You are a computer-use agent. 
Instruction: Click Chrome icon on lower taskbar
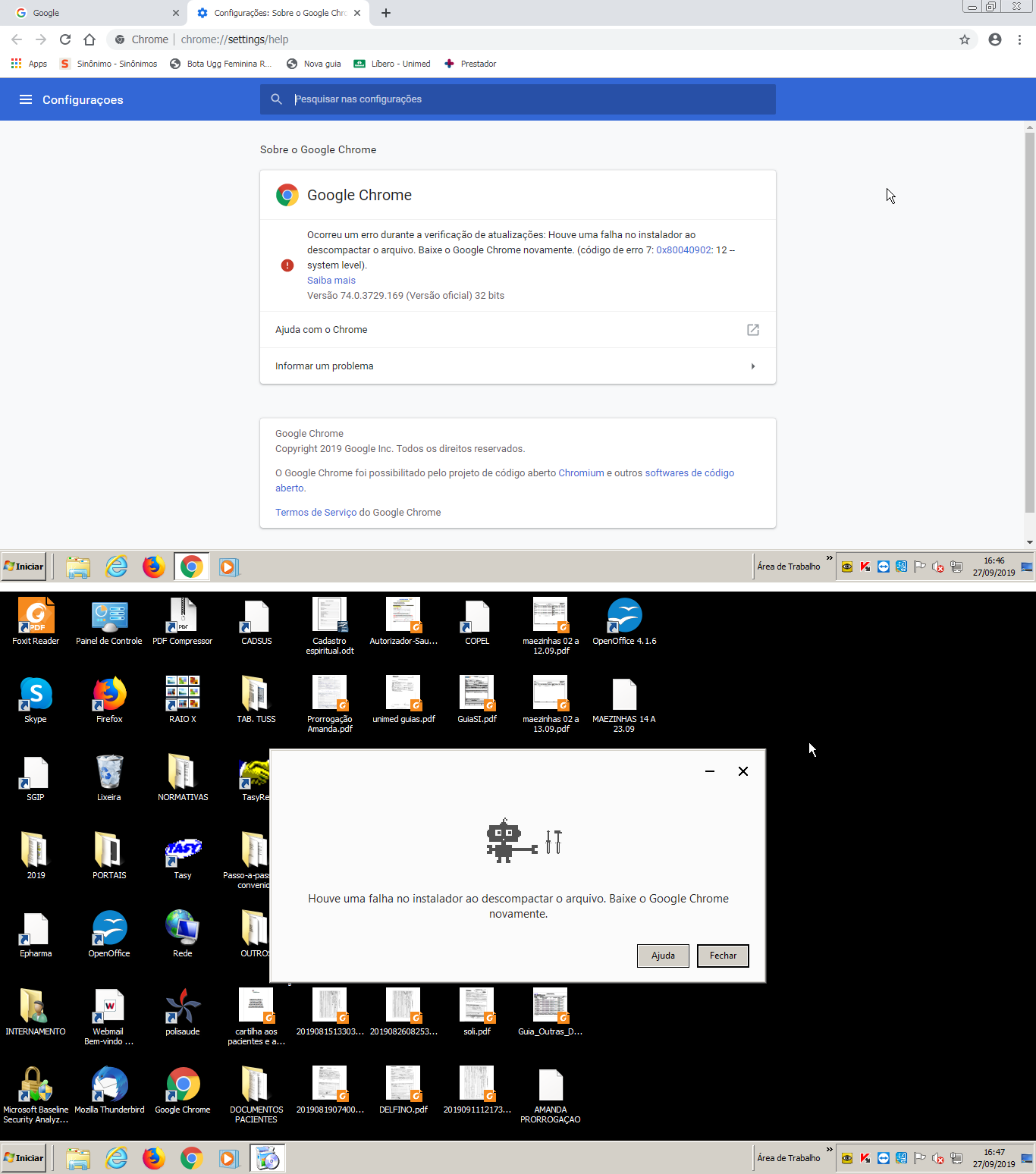coord(191,1158)
